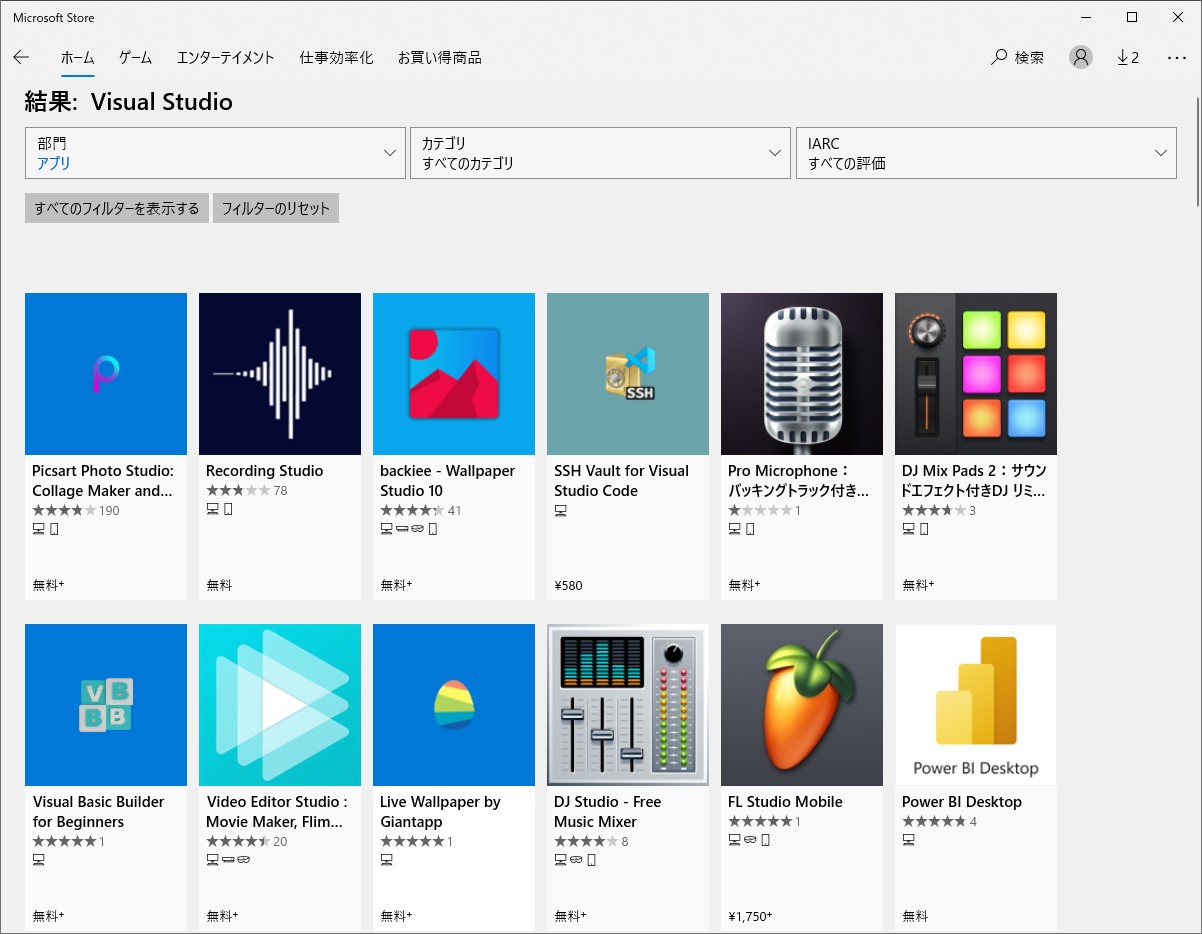Select the Power BI Desktop app icon
The width and height of the screenshot is (1202, 934).
click(975, 704)
